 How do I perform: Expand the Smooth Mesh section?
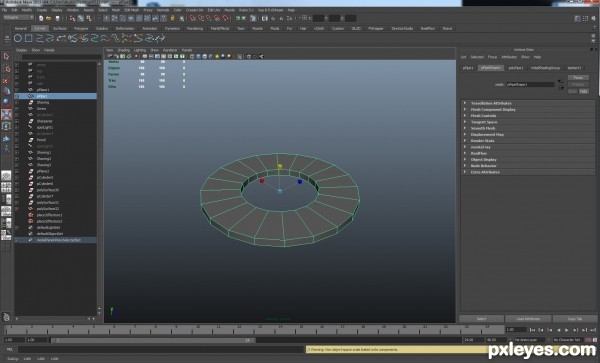(x=528, y=128)
